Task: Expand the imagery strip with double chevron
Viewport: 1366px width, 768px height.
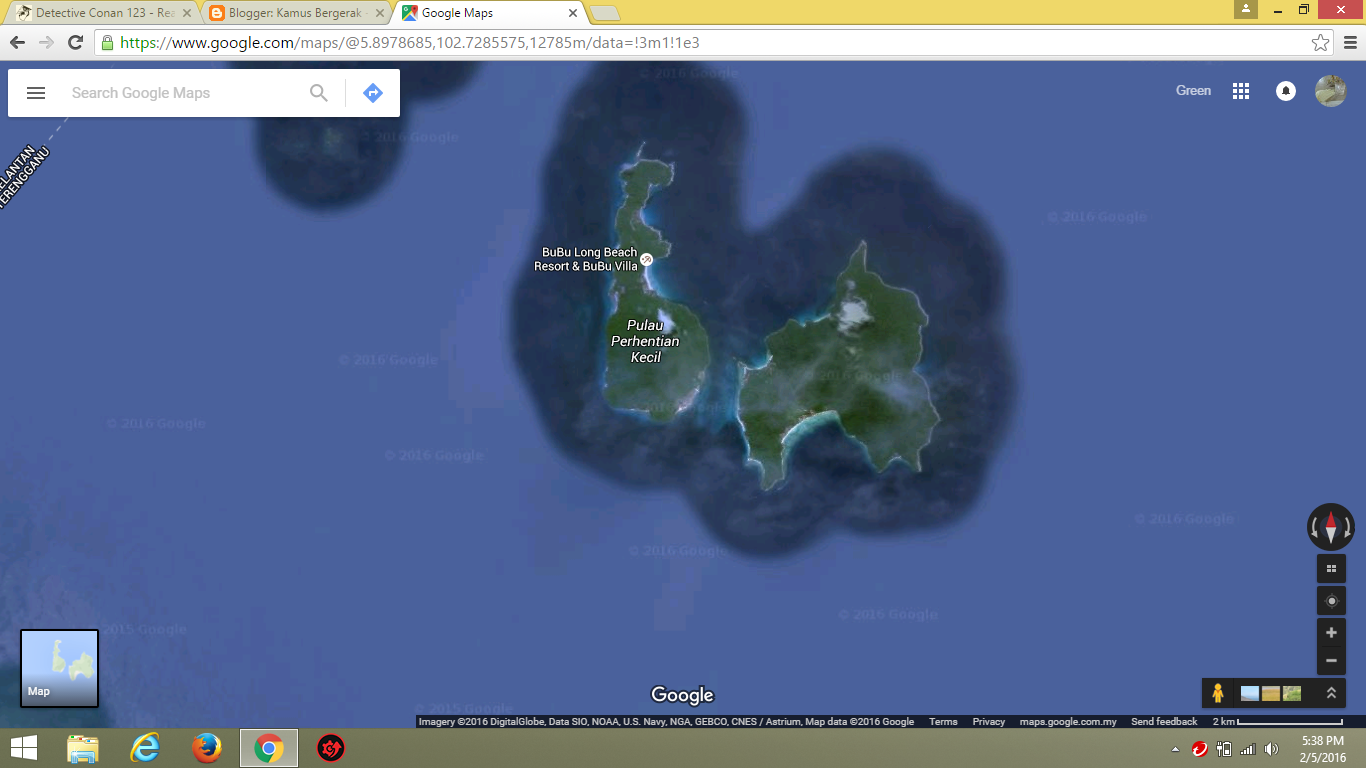Action: pyautogui.click(x=1331, y=693)
